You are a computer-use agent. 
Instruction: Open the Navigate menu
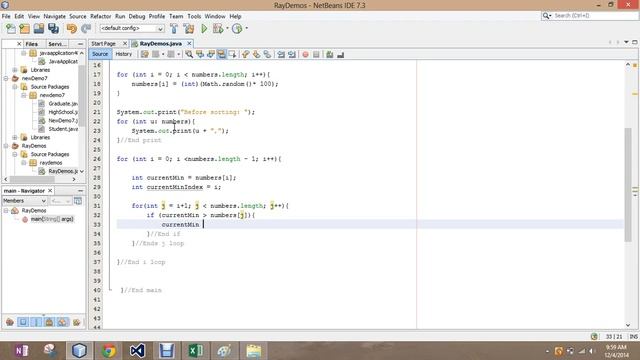[x=54, y=16]
